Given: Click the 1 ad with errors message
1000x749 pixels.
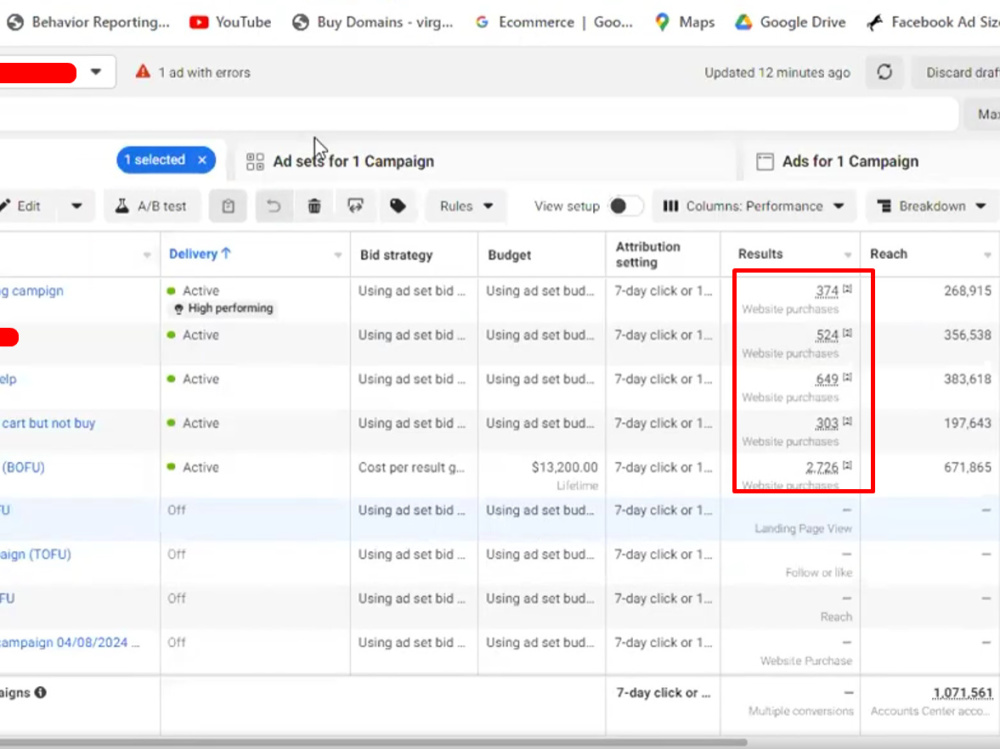Looking at the screenshot, I should coord(204,73).
